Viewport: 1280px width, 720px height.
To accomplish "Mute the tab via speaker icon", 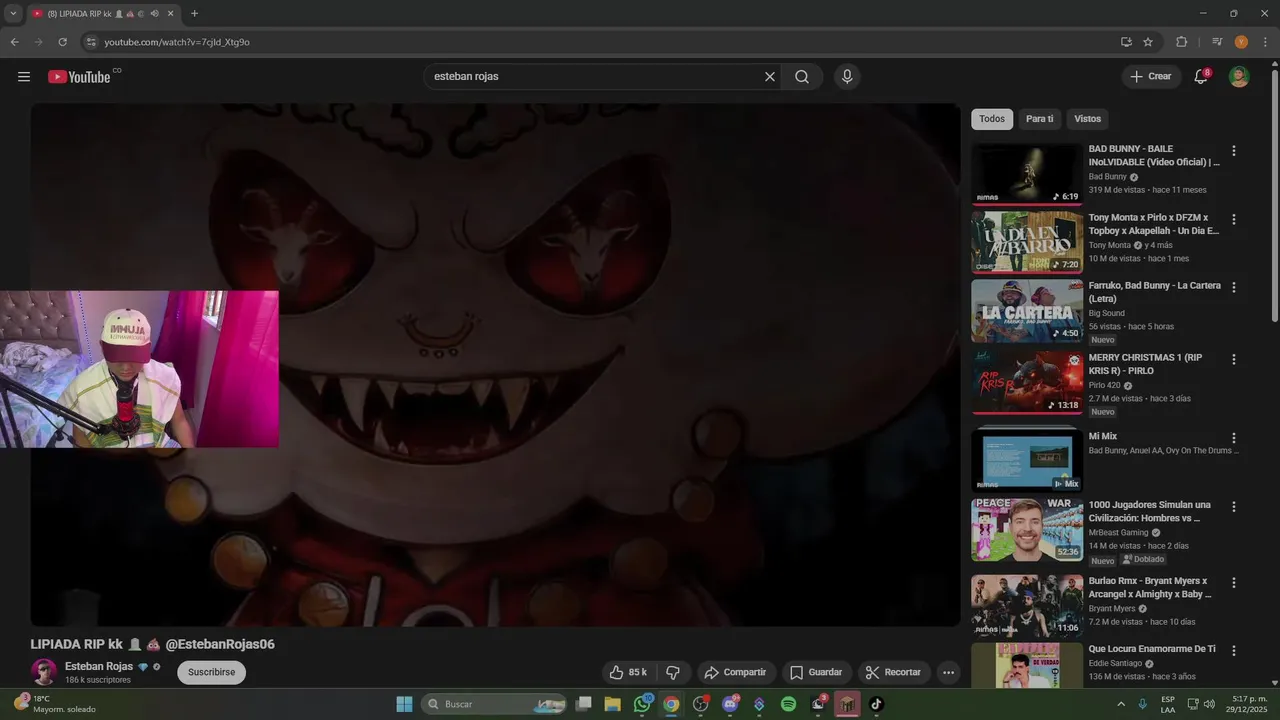I will pos(154,14).
